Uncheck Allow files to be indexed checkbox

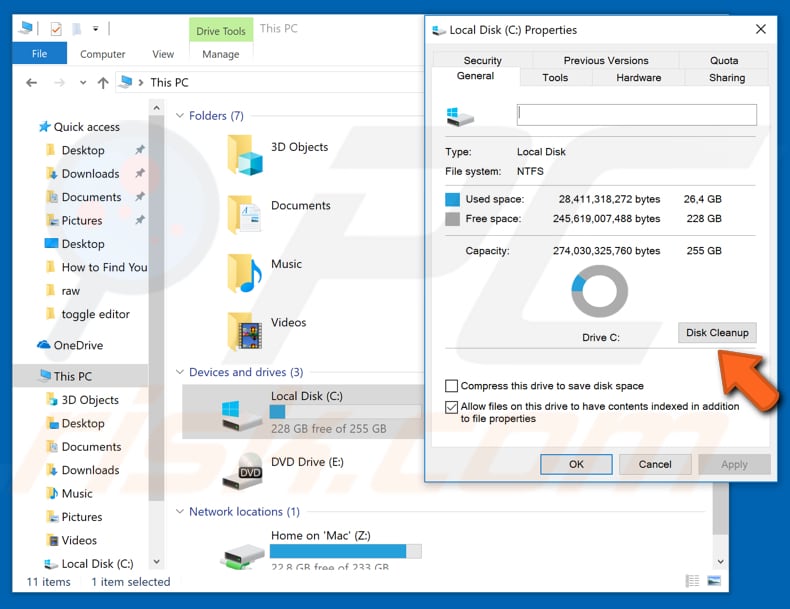451,407
